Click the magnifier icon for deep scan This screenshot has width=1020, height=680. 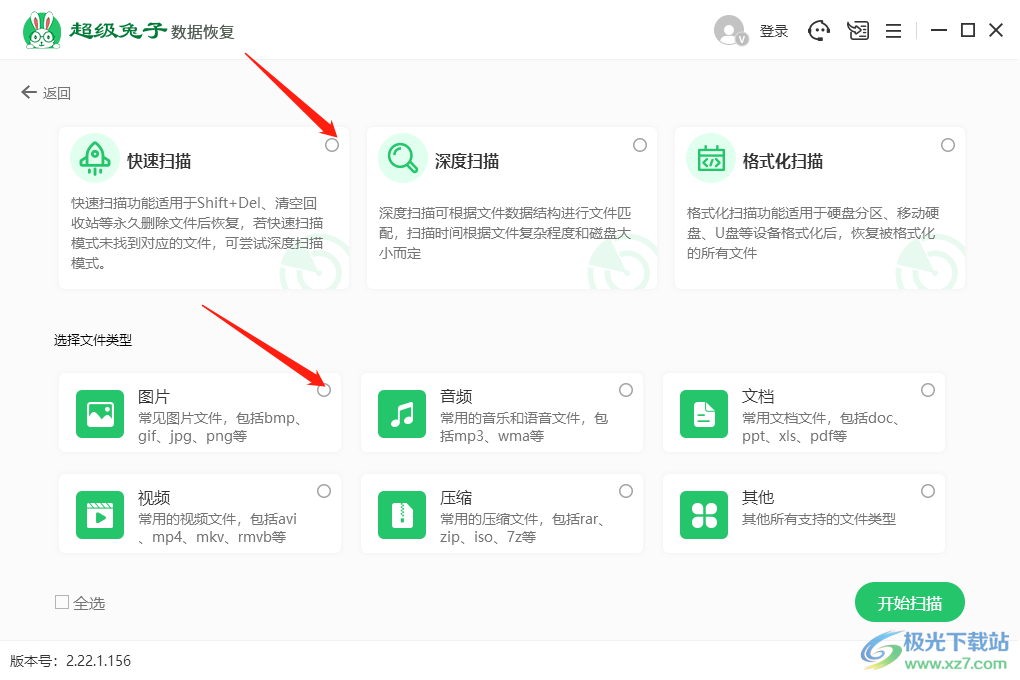(x=403, y=158)
